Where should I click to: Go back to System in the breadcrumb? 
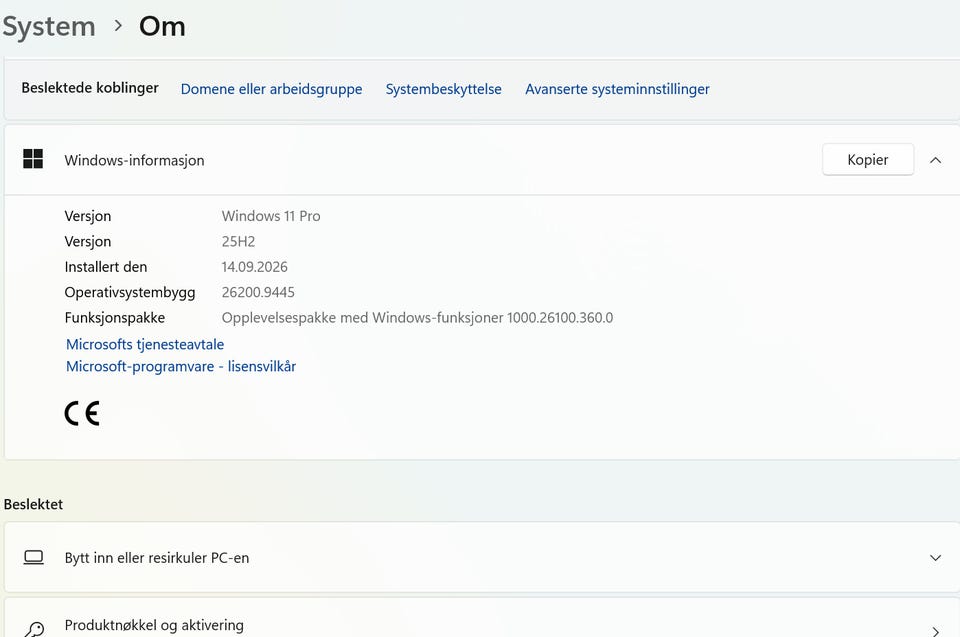coord(49,26)
